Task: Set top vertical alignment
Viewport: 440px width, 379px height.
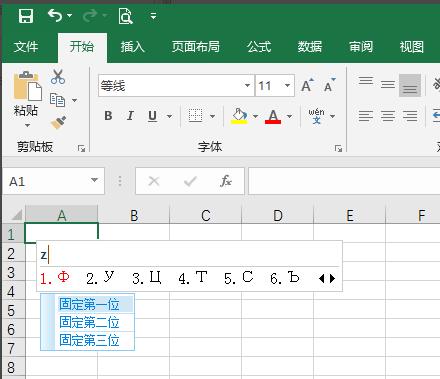Action: point(366,81)
